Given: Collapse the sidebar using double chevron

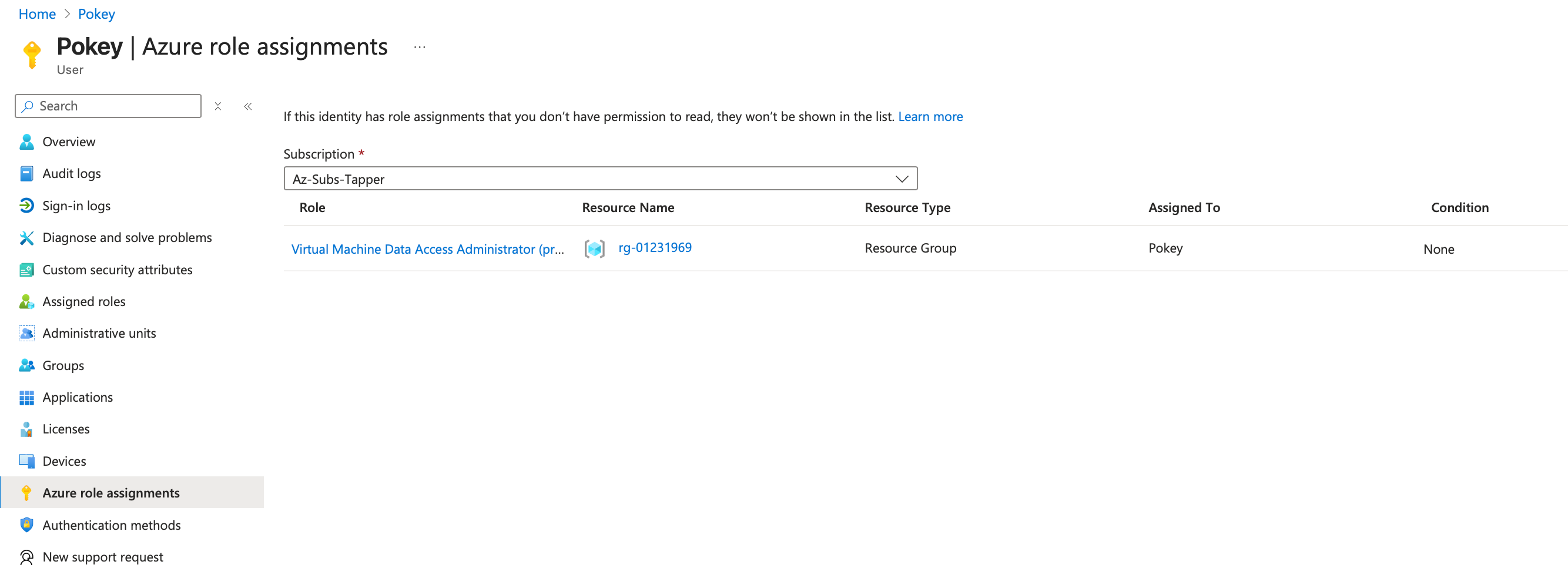Looking at the screenshot, I should (248, 106).
